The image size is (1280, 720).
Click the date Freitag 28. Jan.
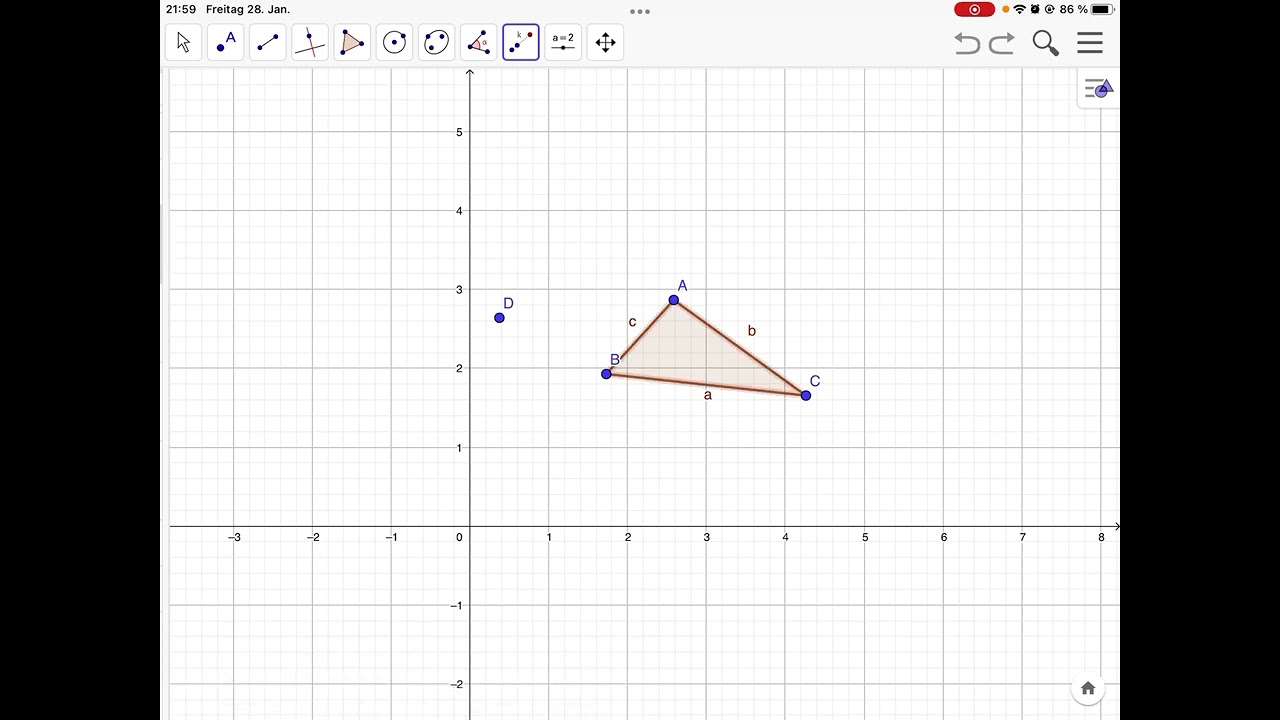(x=248, y=9)
